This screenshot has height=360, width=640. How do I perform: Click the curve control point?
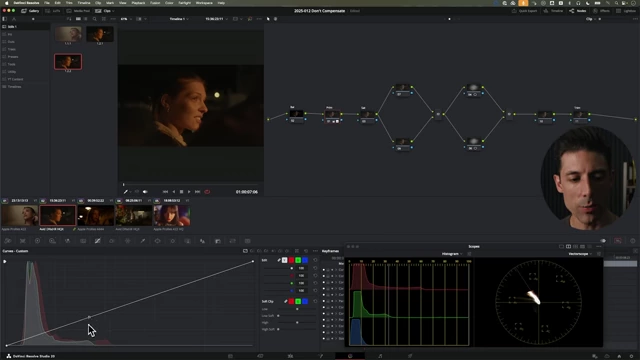coord(89,317)
